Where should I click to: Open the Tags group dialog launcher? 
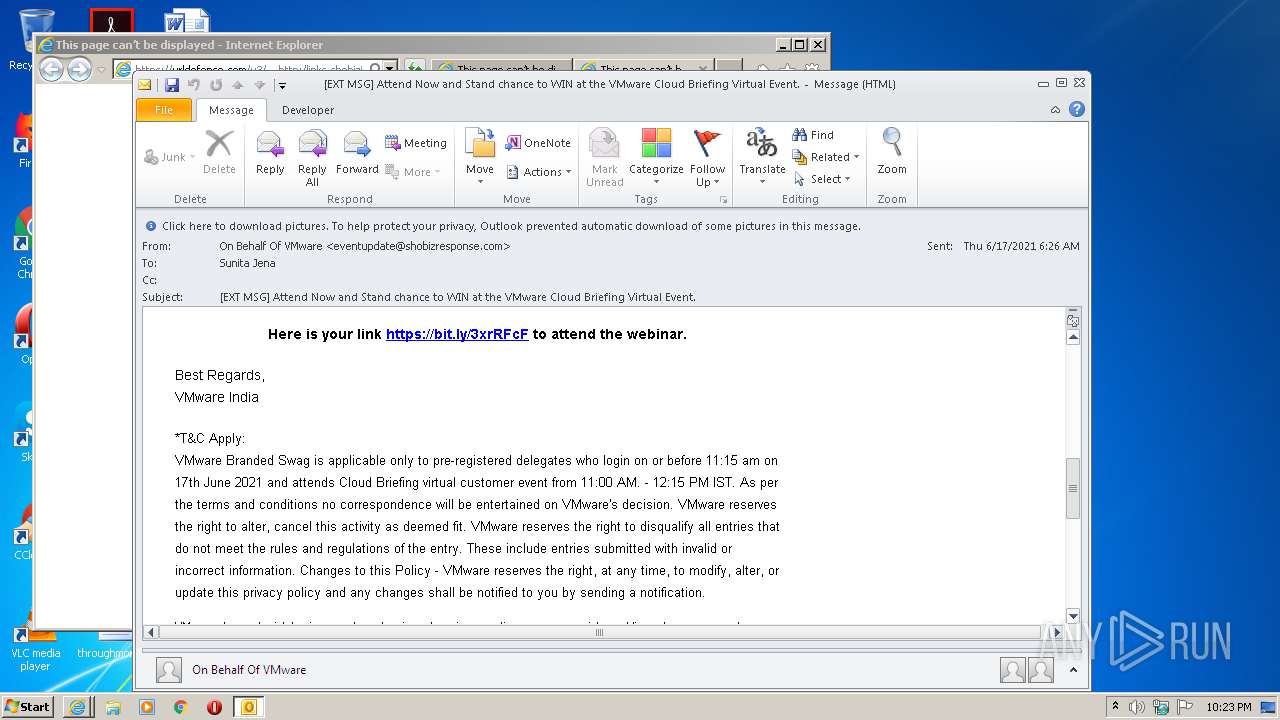[x=723, y=200]
